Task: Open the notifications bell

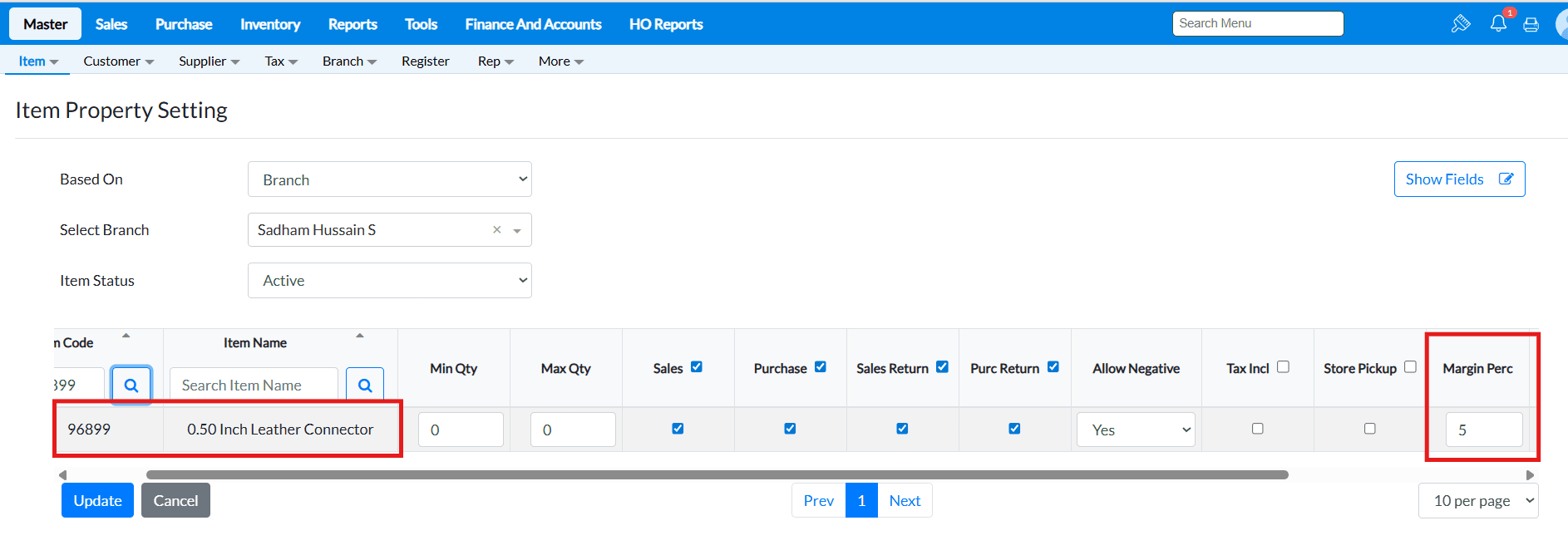Action: [x=1498, y=23]
